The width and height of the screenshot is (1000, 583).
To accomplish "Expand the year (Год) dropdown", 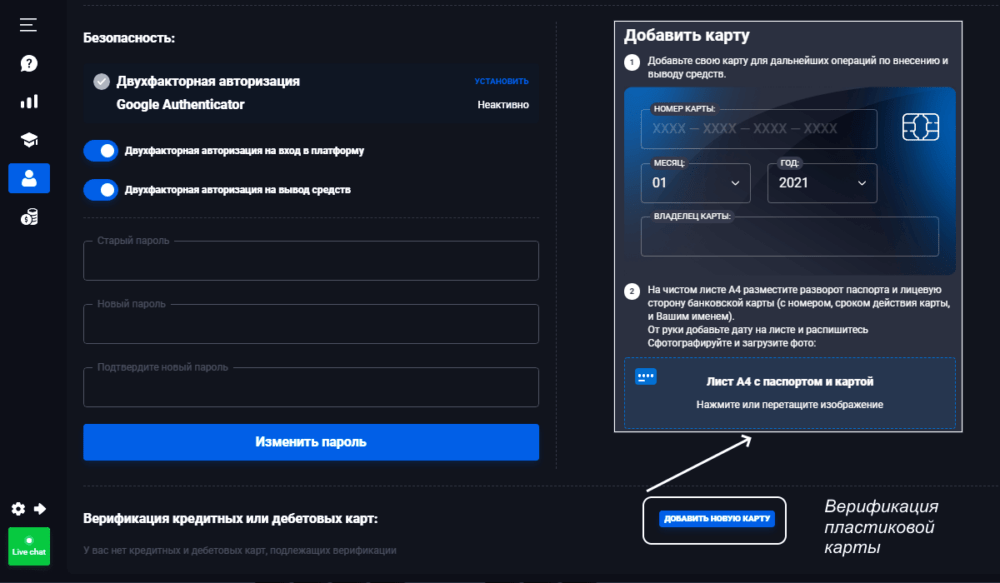I will [x=821, y=183].
